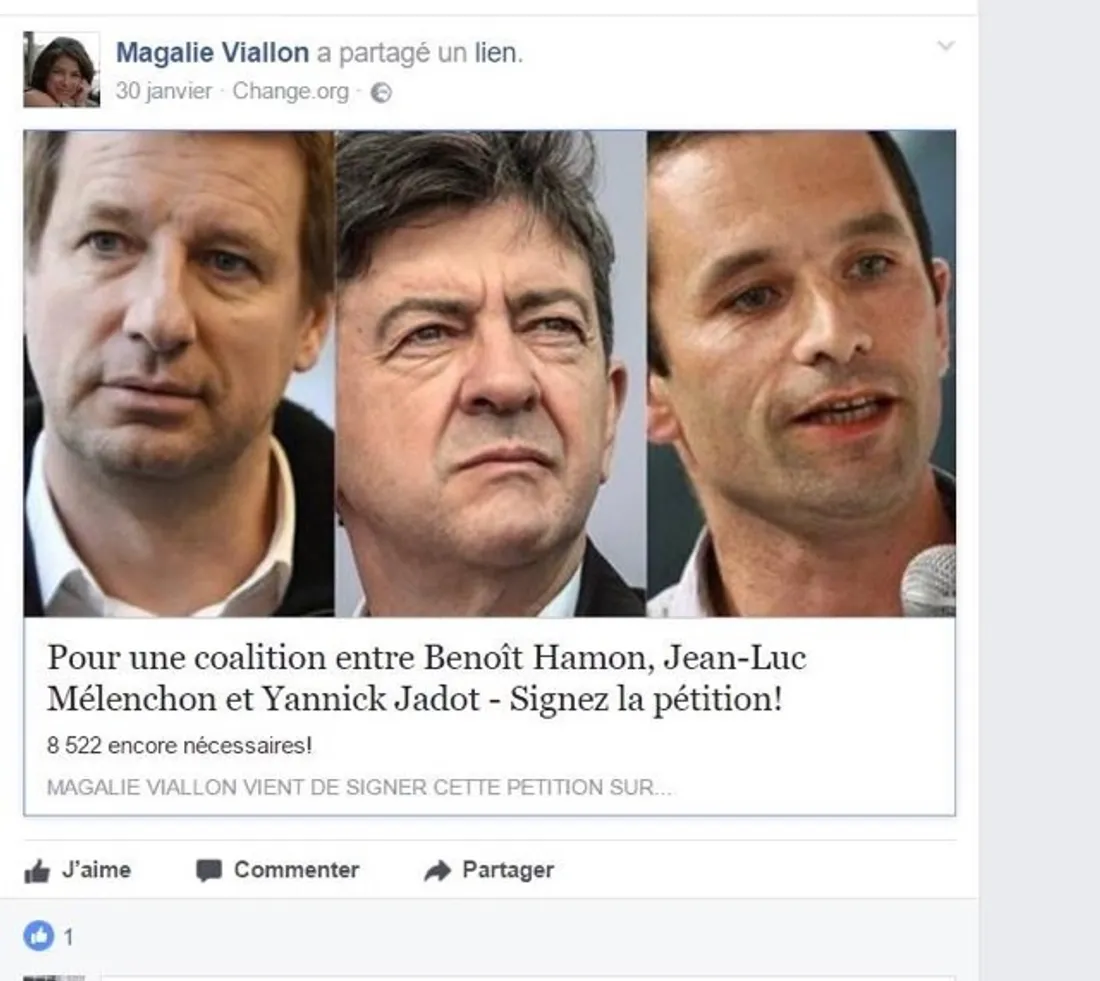The height and width of the screenshot is (981, 1100).
Task: Click the 8 522 encore nécessaires text
Action: (x=180, y=745)
